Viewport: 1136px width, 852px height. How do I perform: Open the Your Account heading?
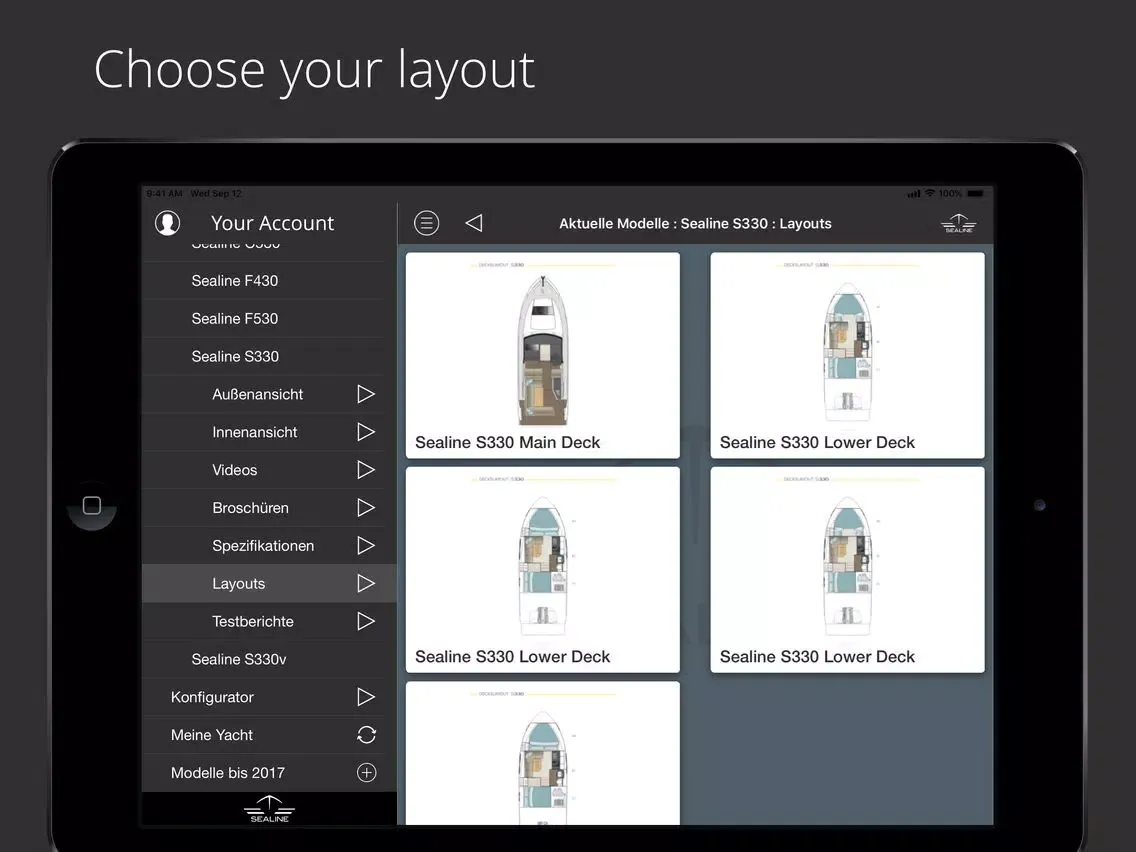coord(272,223)
